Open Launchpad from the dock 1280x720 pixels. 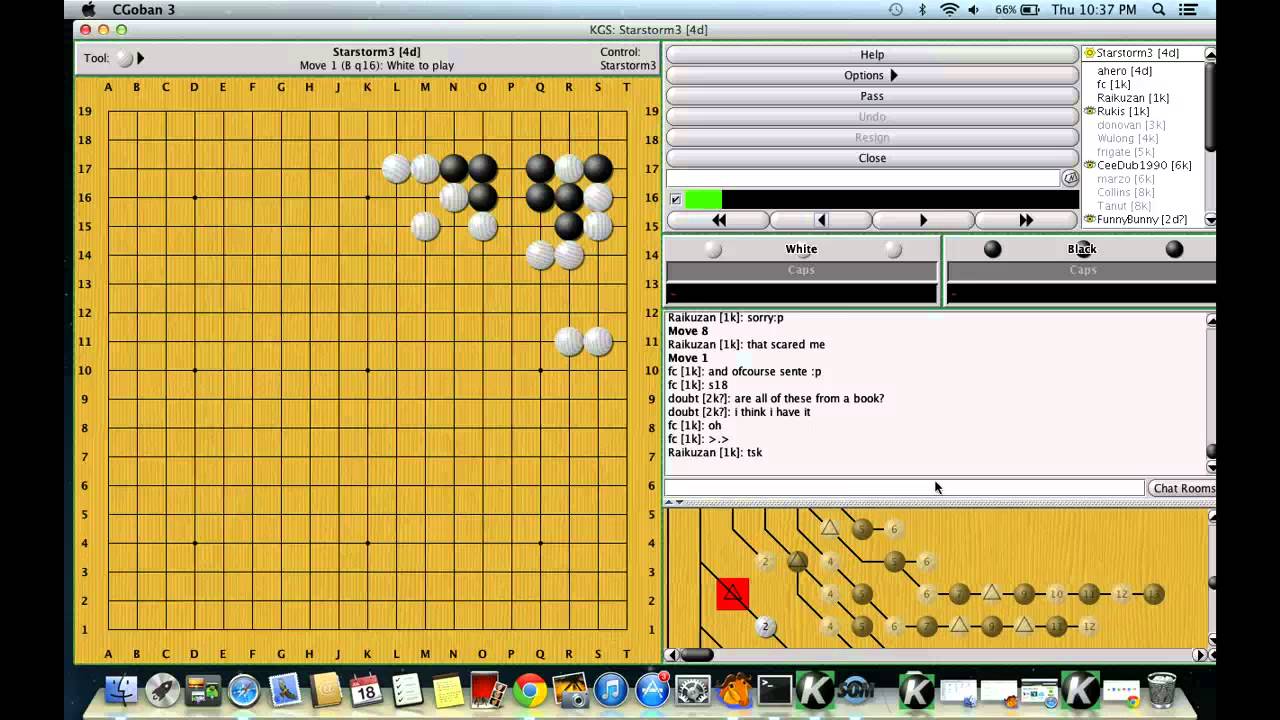point(162,691)
